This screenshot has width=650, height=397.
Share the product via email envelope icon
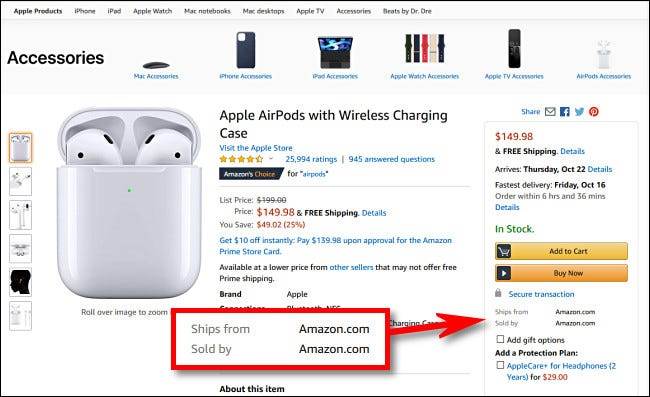coord(550,111)
